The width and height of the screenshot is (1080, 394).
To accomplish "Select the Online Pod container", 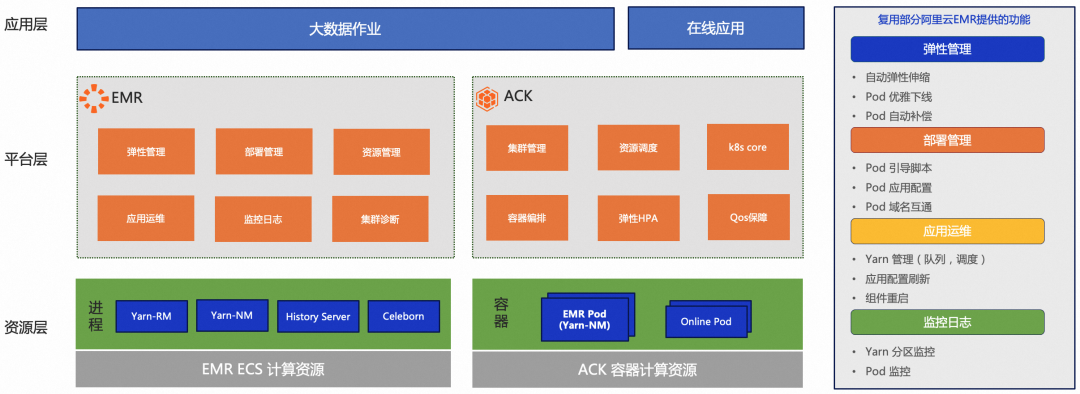I will 706,322.
